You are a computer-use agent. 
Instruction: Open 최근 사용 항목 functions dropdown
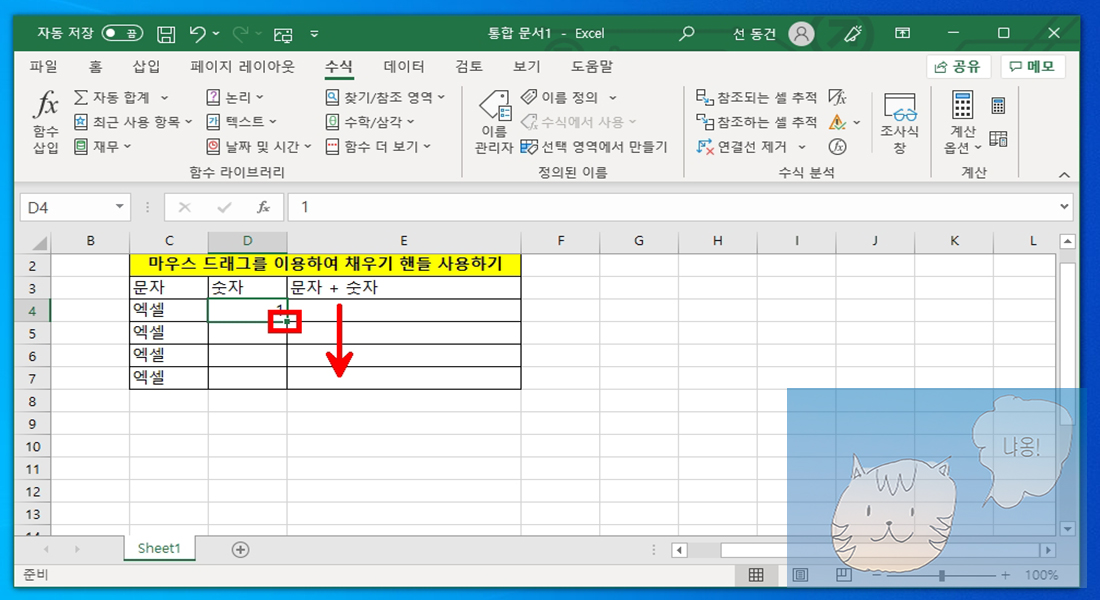click(133, 122)
